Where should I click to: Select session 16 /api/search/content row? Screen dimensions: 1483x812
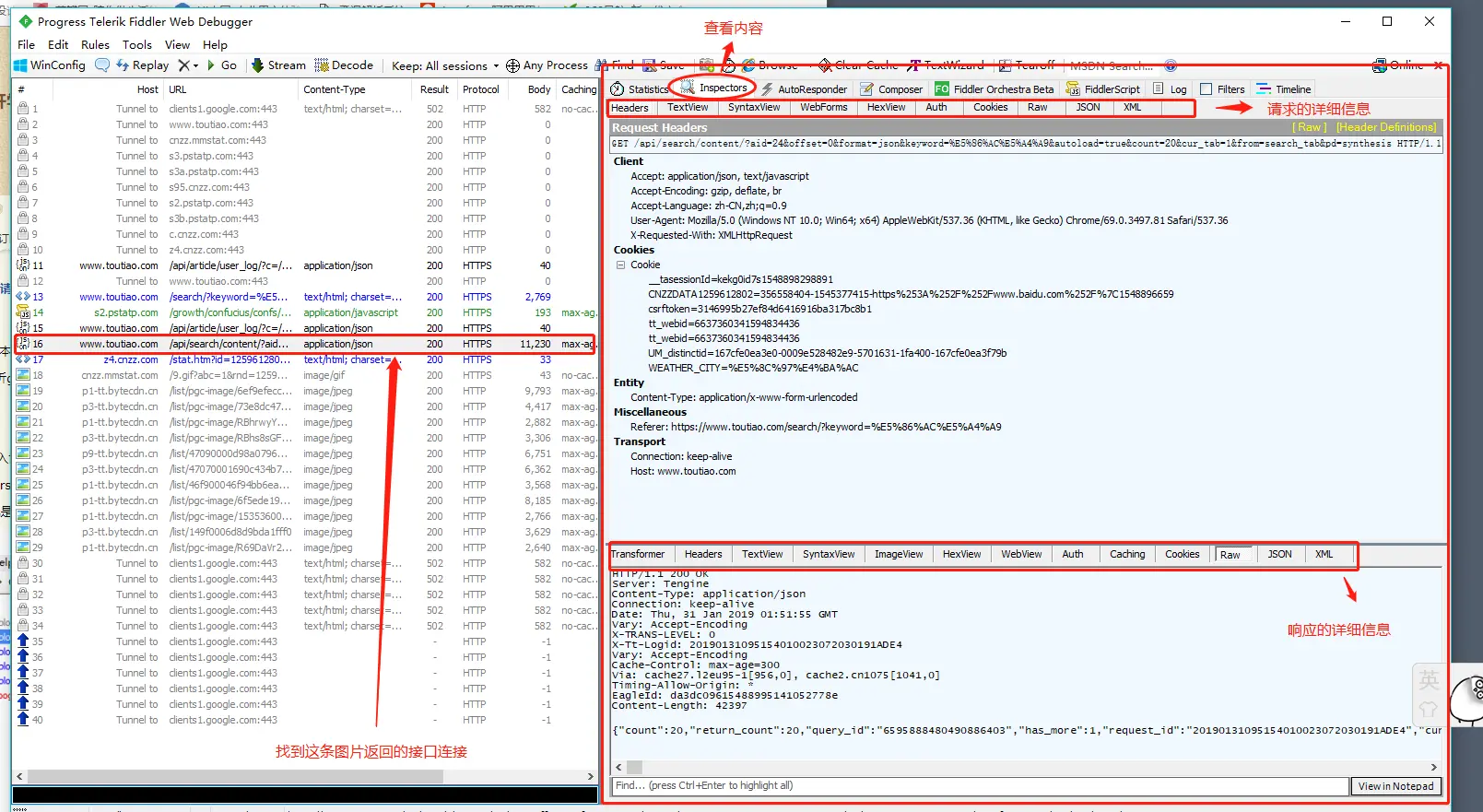pyautogui.click(x=305, y=344)
